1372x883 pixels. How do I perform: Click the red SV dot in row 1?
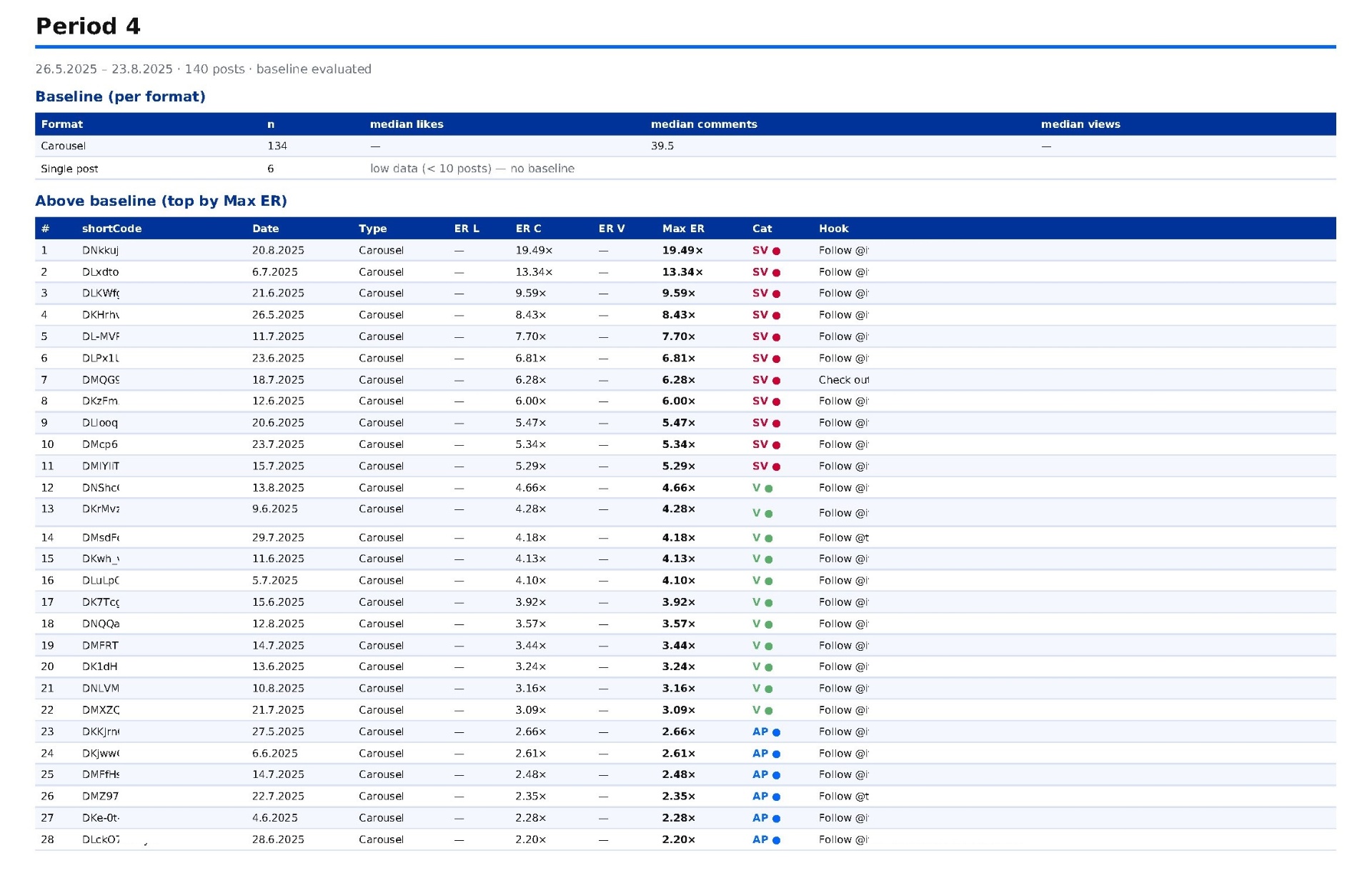776,251
